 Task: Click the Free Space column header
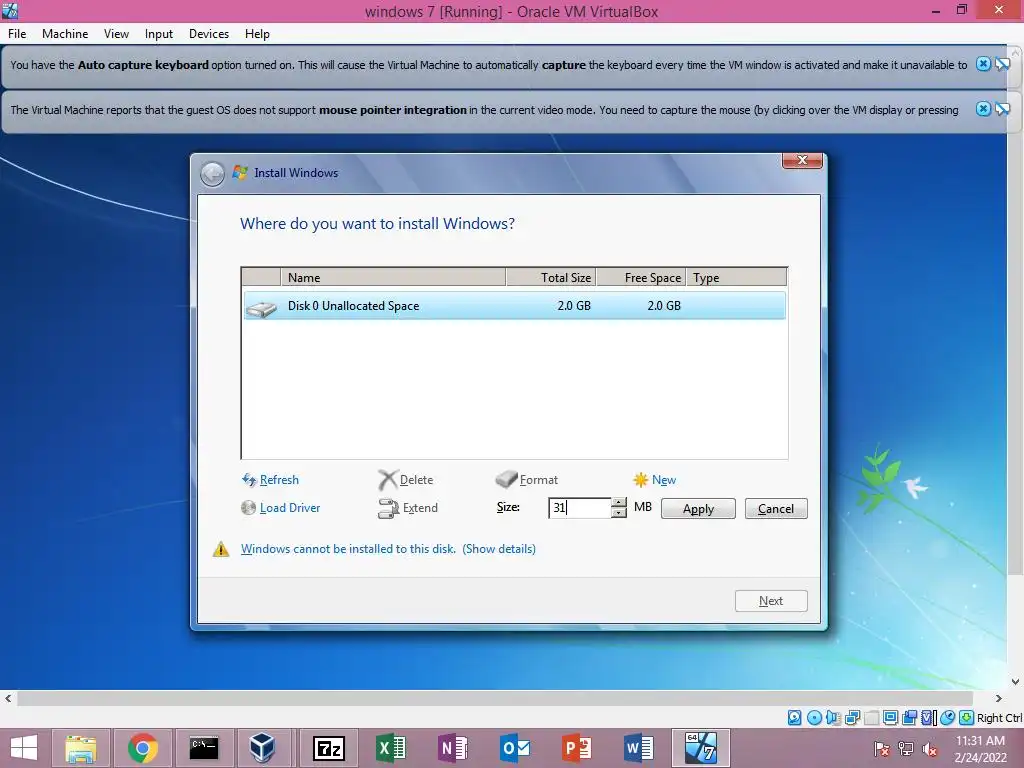point(641,278)
